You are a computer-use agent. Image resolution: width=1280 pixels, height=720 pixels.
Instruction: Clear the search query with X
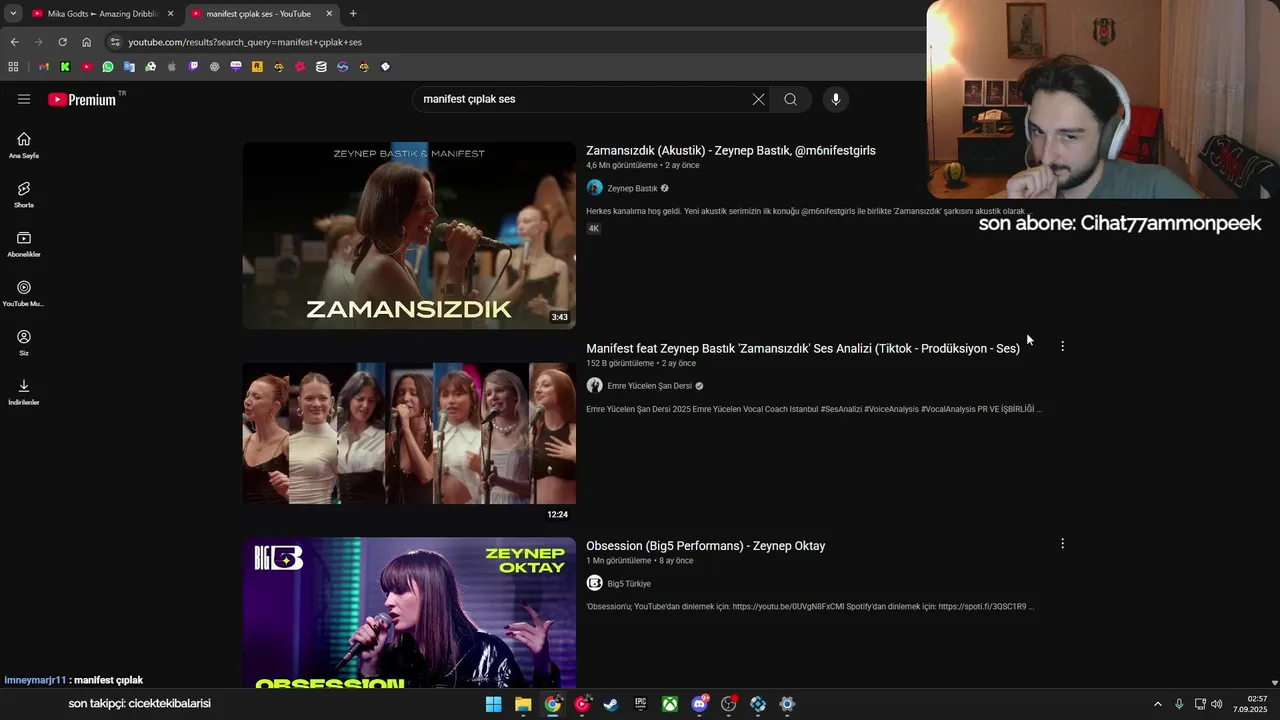click(758, 99)
